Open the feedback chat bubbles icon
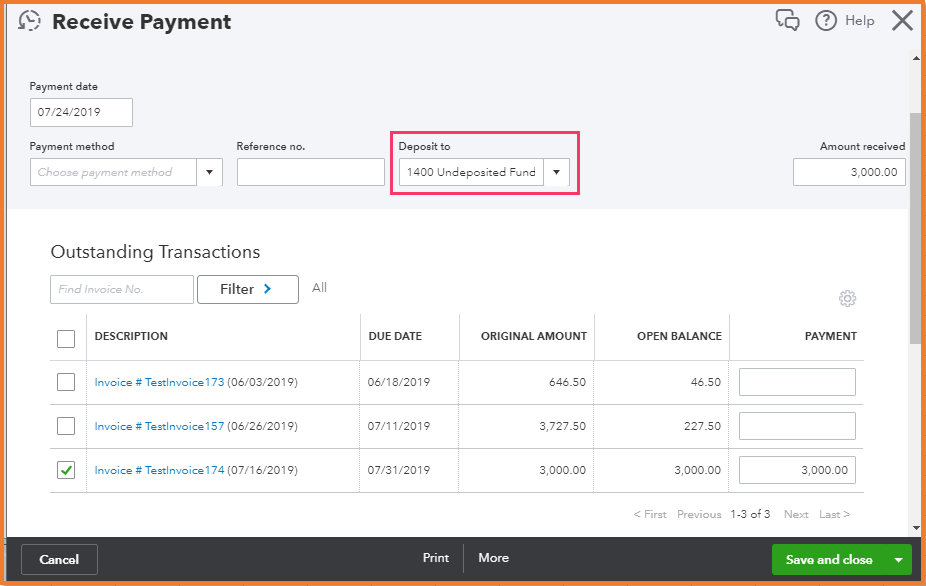Image resolution: width=926 pixels, height=586 pixels. click(787, 20)
